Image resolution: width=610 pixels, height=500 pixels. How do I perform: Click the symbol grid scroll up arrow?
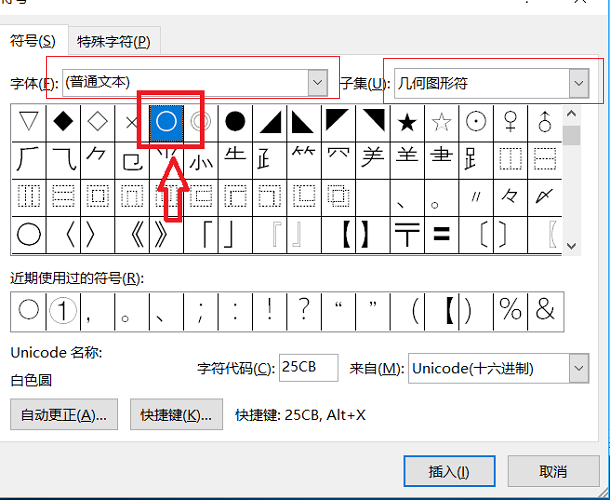(571, 114)
